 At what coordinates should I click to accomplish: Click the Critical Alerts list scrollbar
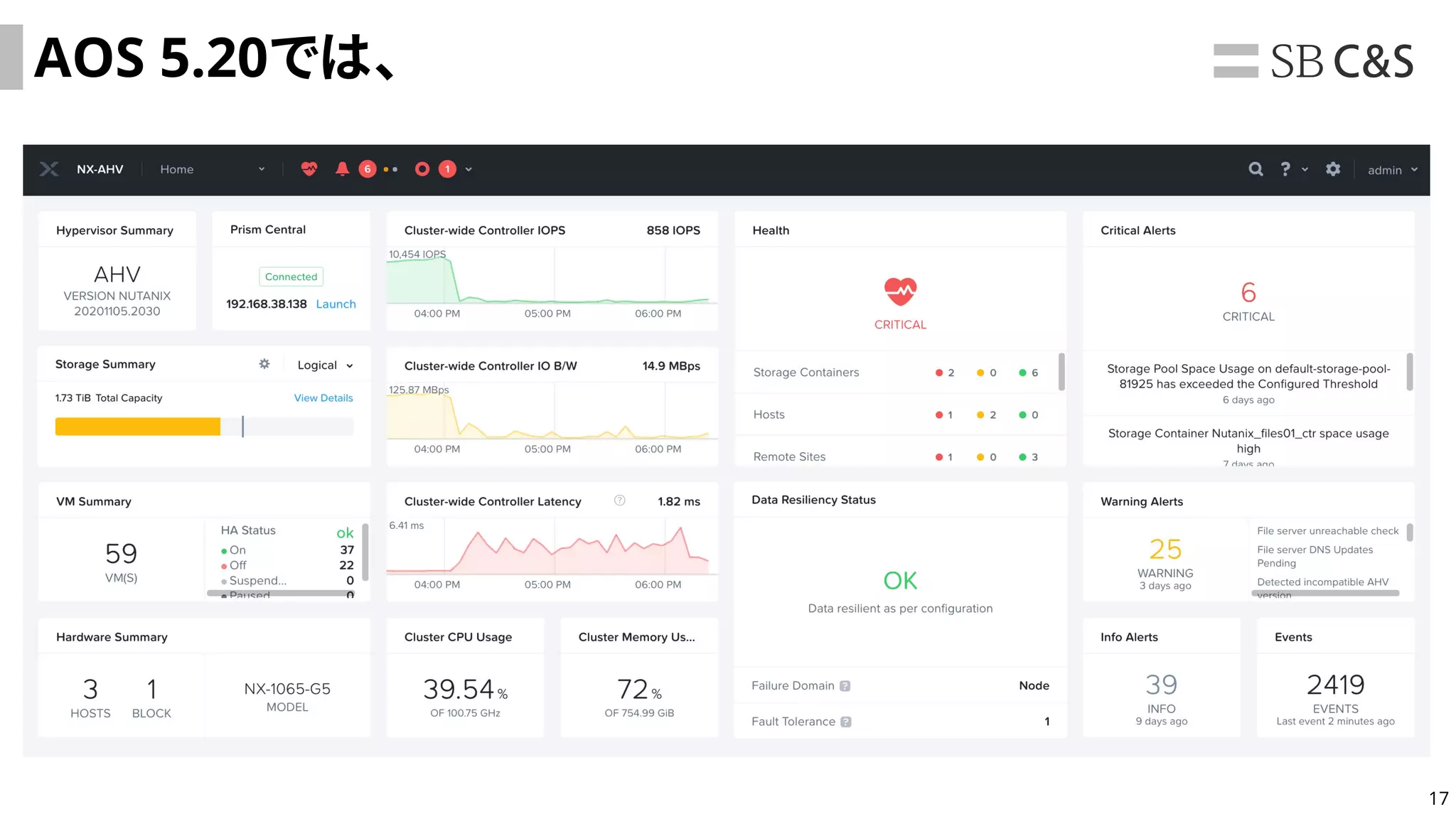(1409, 372)
